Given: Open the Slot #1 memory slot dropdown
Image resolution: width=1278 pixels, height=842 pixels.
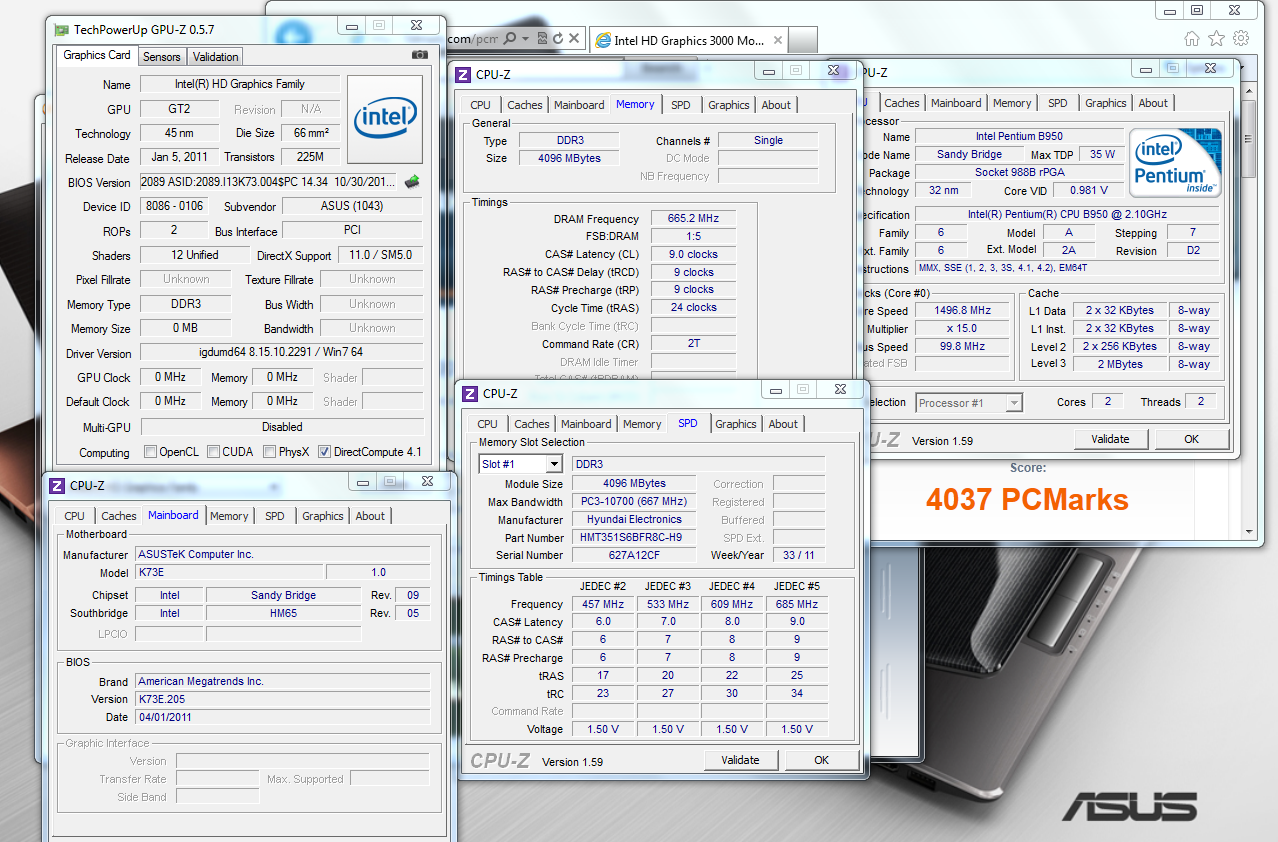Looking at the screenshot, I should click(x=553, y=464).
